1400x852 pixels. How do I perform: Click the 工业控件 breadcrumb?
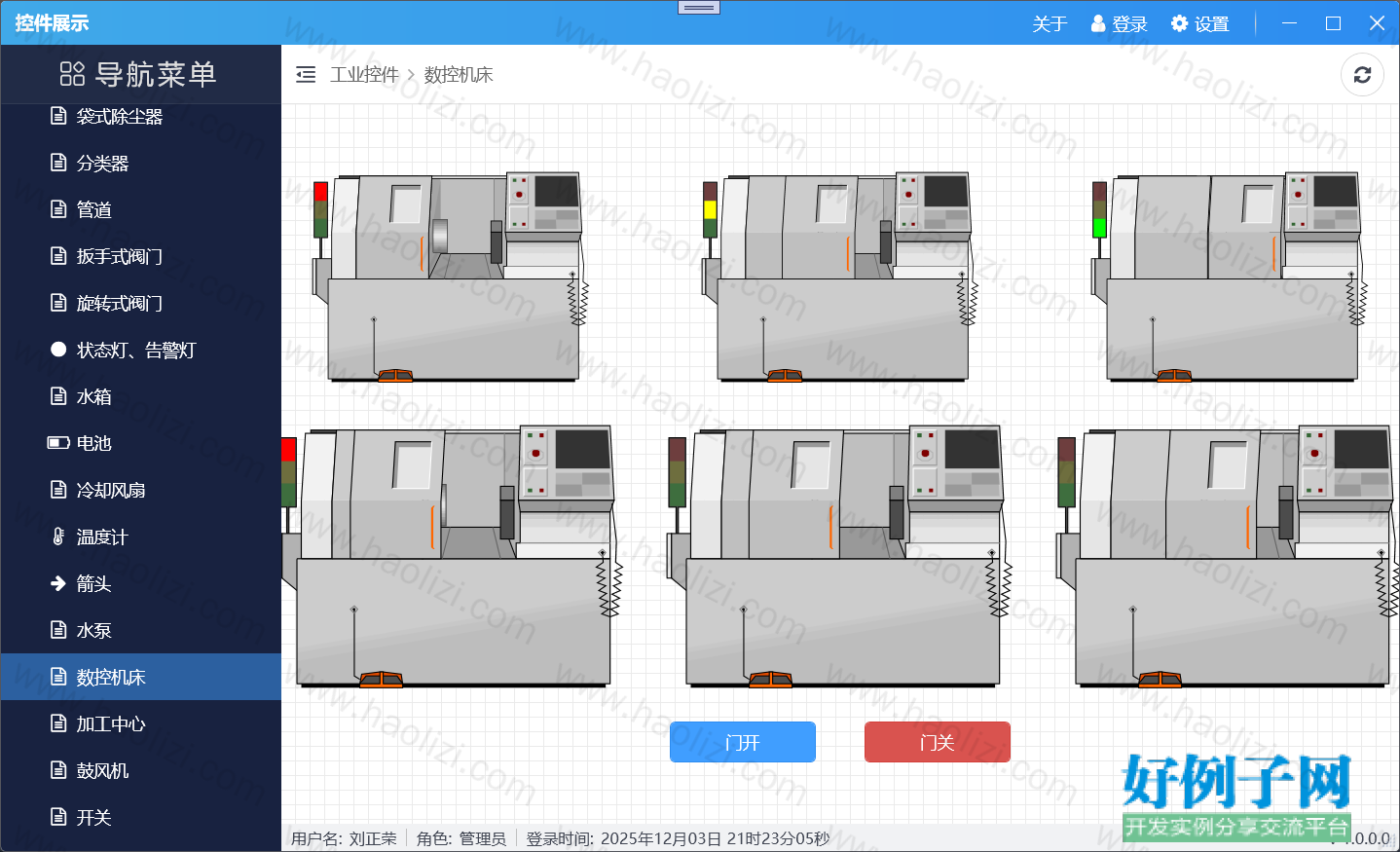click(364, 75)
